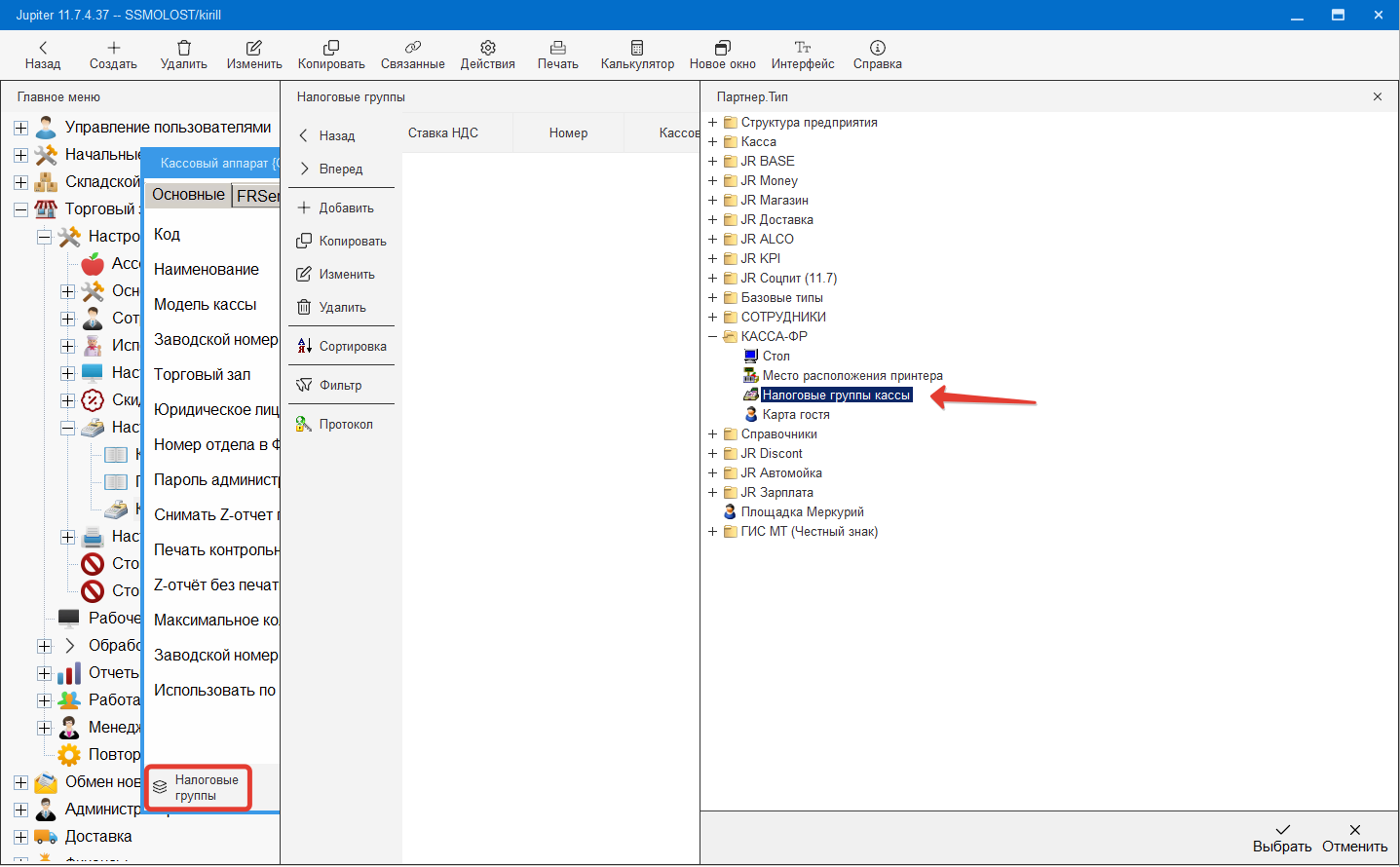The height and width of the screenshot is (867, 1400).
Task: Click the Связанные link icon
Action: [x=412, y=48]
